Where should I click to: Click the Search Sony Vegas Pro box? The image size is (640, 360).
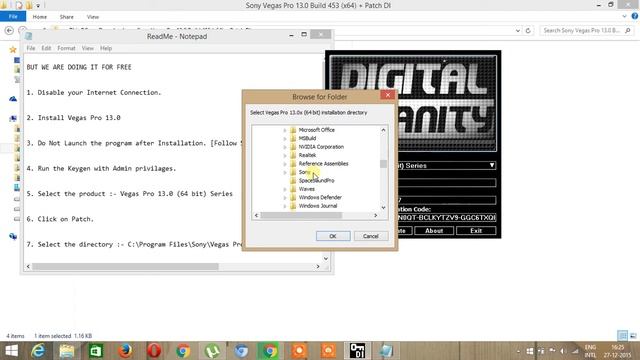tap(587, 31)
